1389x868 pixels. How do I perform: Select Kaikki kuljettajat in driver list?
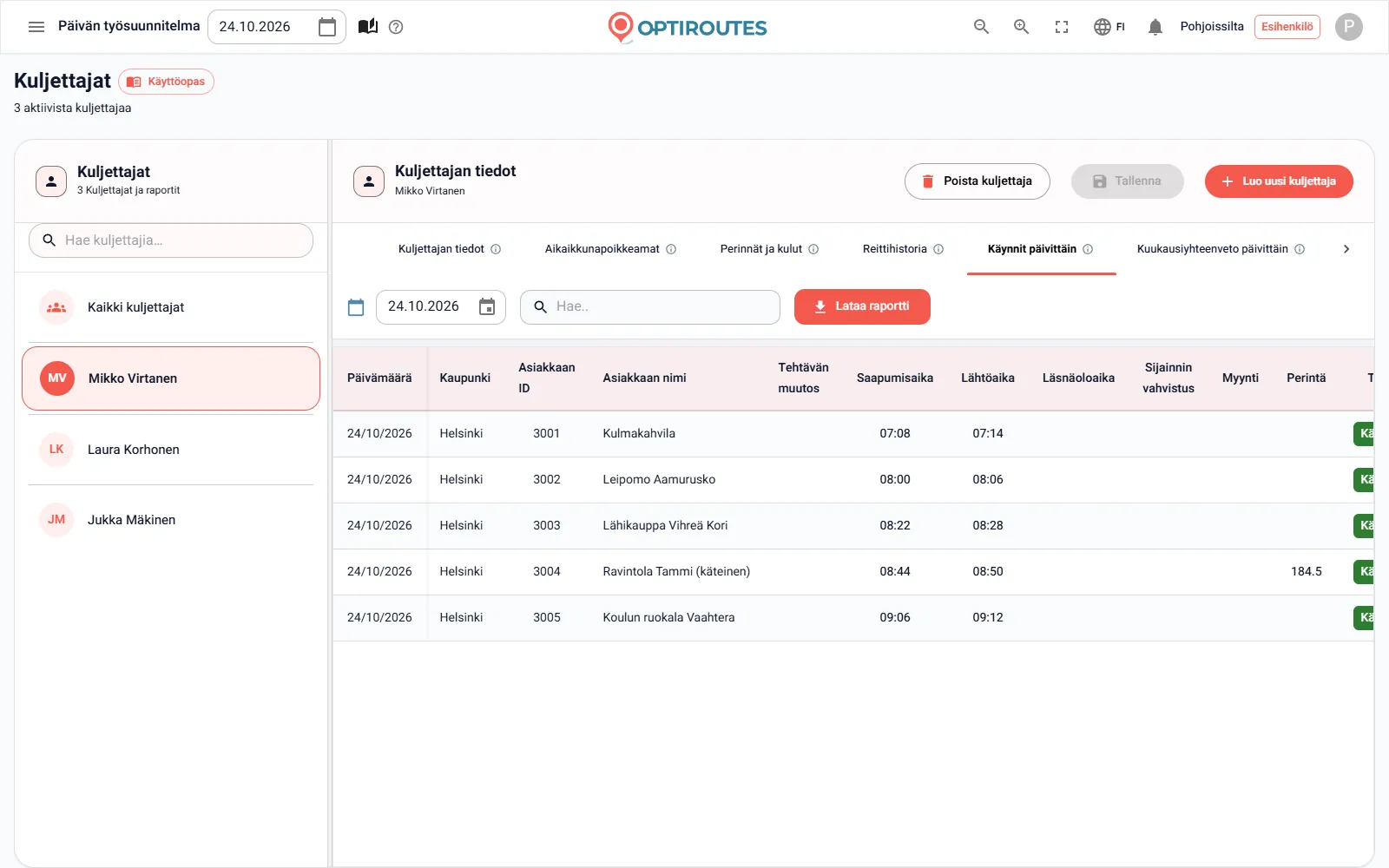point(171,307)
